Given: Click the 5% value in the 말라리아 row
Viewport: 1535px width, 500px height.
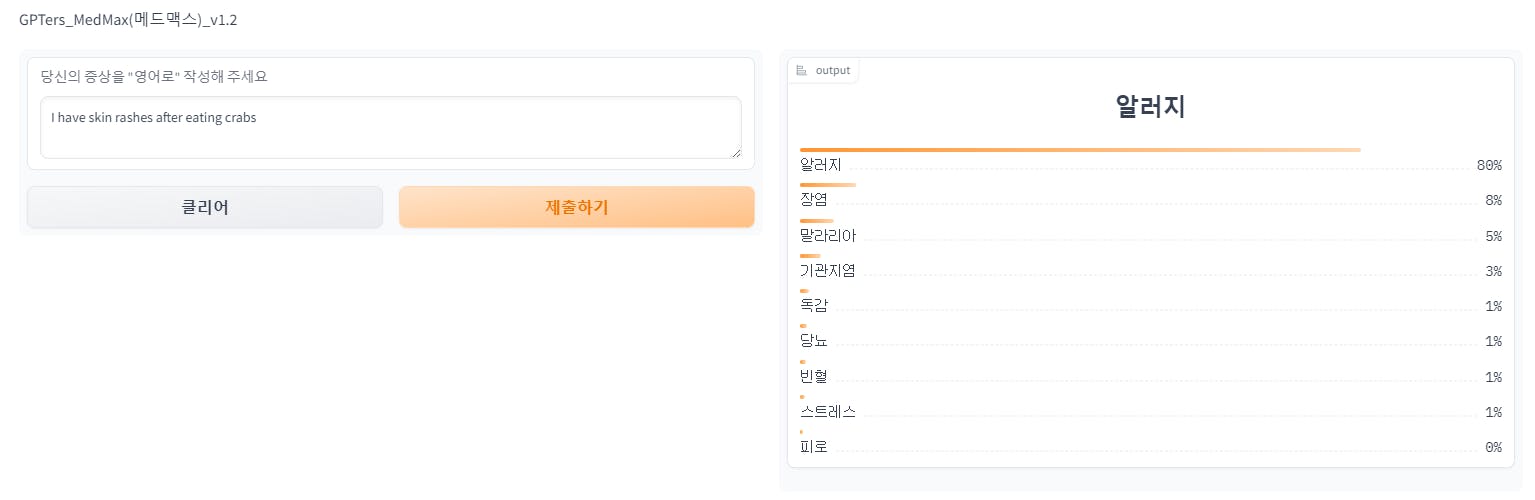Looking at the screenshot, I should pyautogui.click(x=1493, y=236).
